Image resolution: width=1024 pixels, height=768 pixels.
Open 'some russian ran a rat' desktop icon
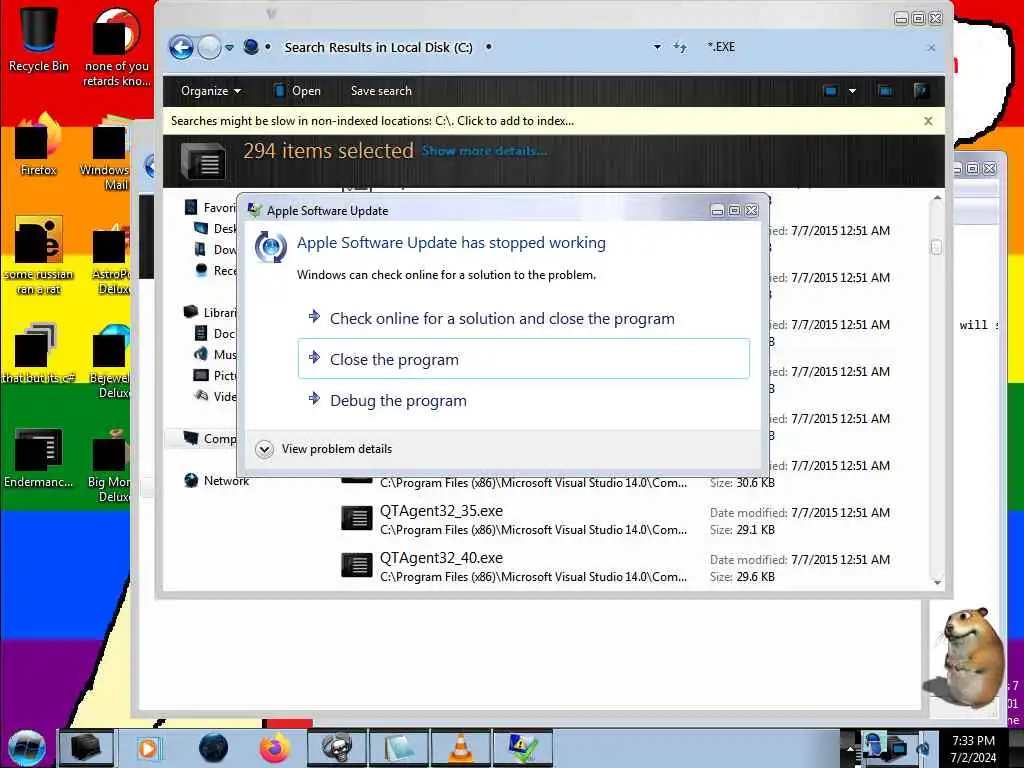pos(39,256)
